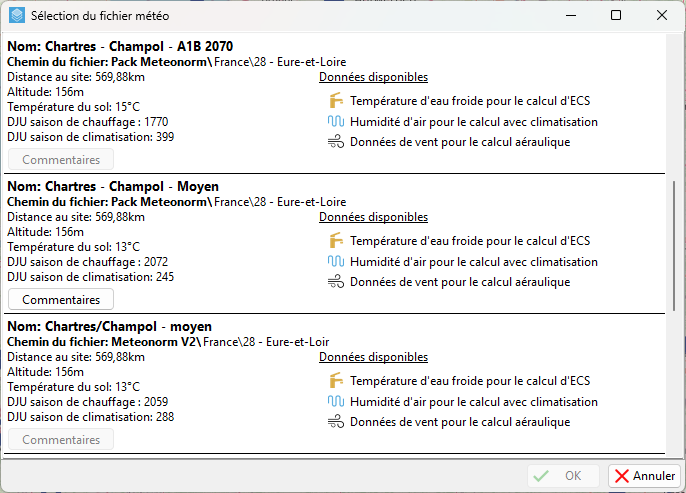Screen dimensions: 686x493
Task: Click the wind icon for Champol - Moyen
Action: pos(335,282)
